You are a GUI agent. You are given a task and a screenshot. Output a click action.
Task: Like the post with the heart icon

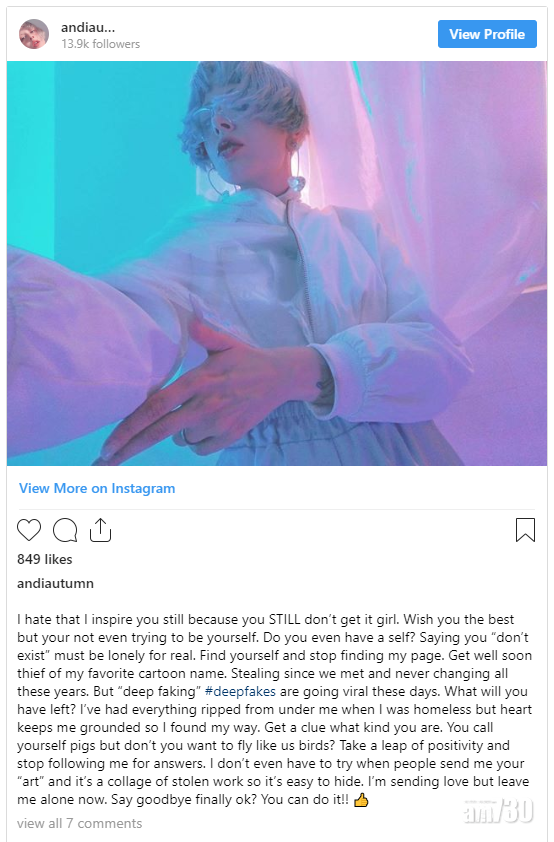(x=29, y=530)
